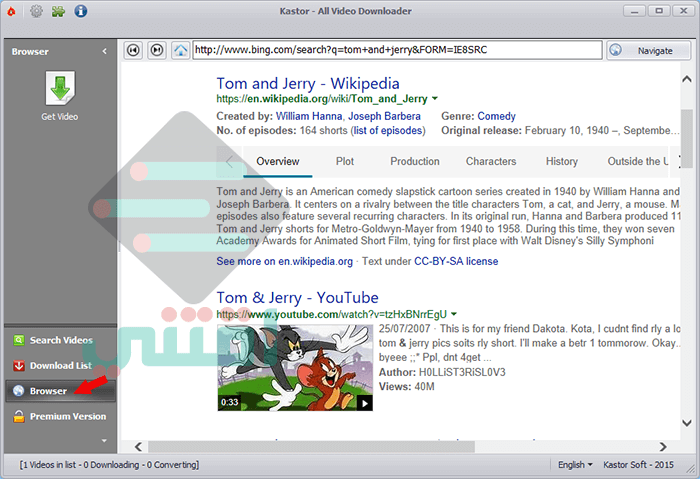The width and height of the screenshot is (700, 479).
Task: Minimize the Kastor window
Action: point(634,11)
